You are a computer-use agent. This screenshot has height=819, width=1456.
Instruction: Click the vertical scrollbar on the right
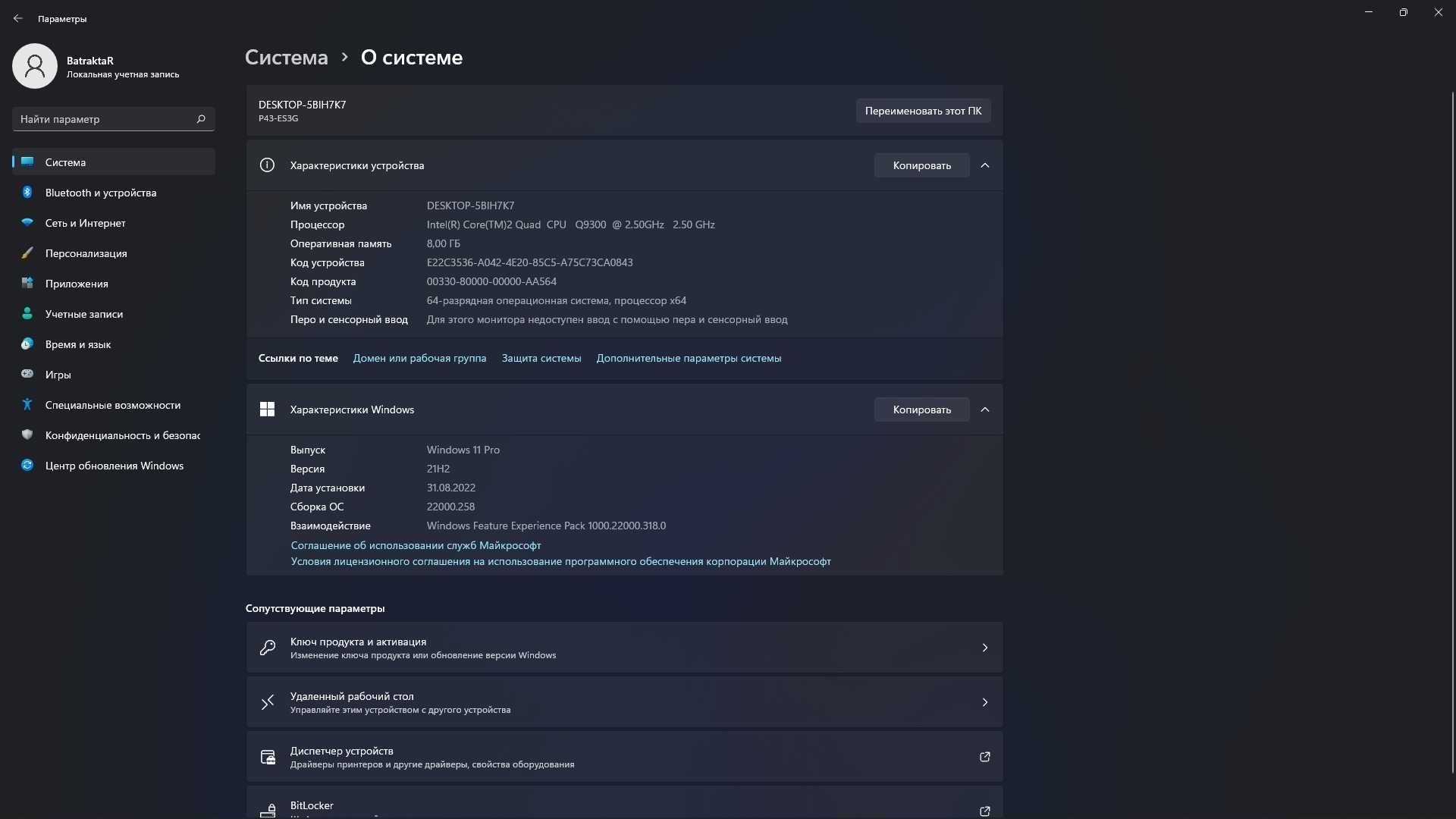tap(1452, 432)
